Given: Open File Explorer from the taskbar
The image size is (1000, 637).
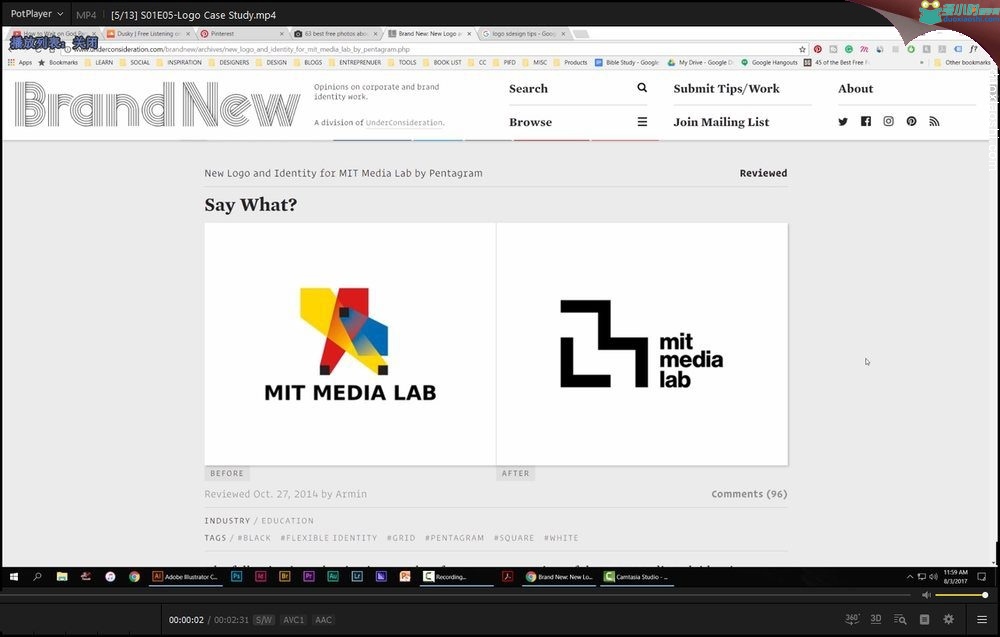Looking at the screenshot, I should (62, 576).
